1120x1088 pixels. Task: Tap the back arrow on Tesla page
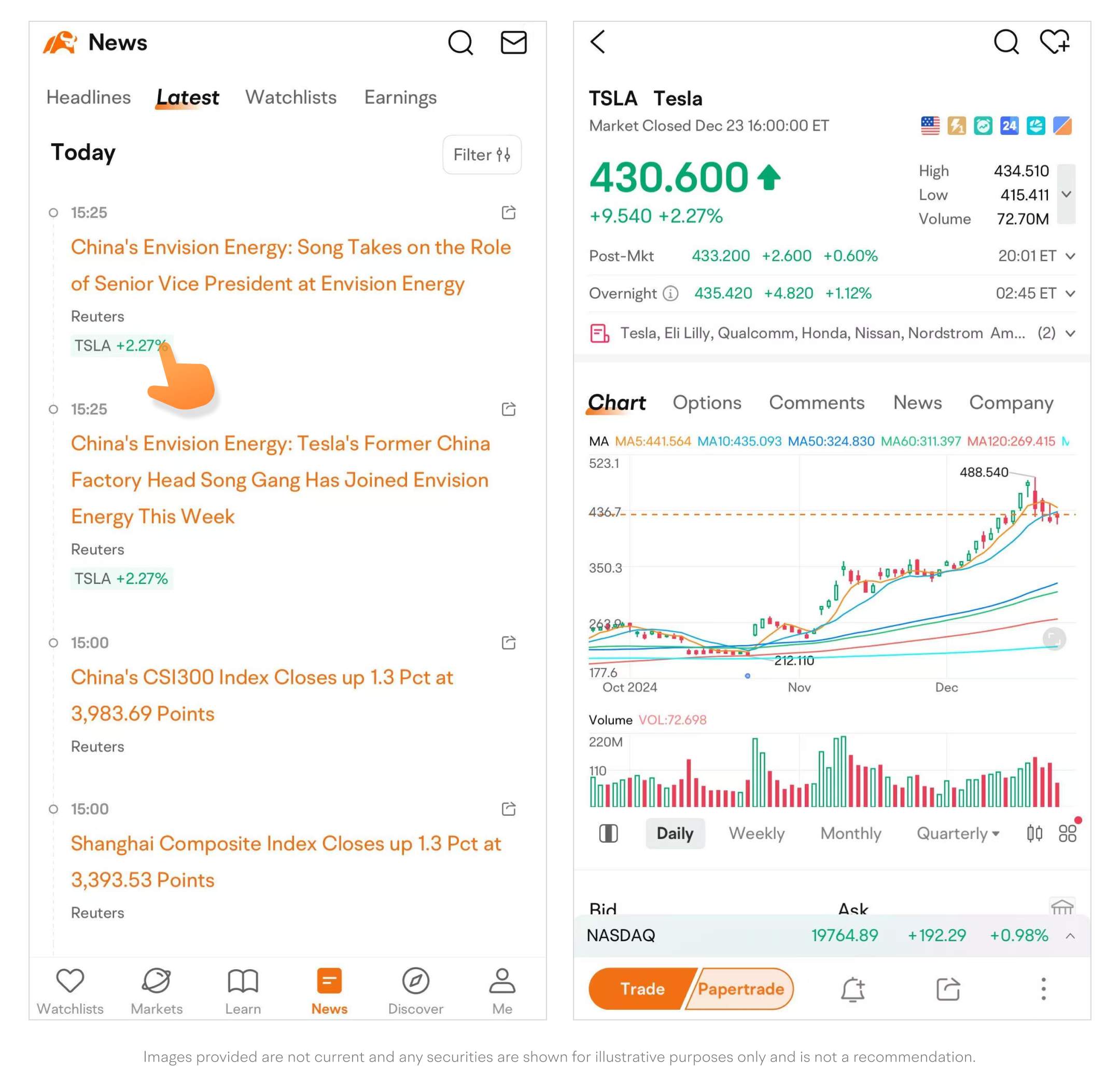(x=598, y=41)
